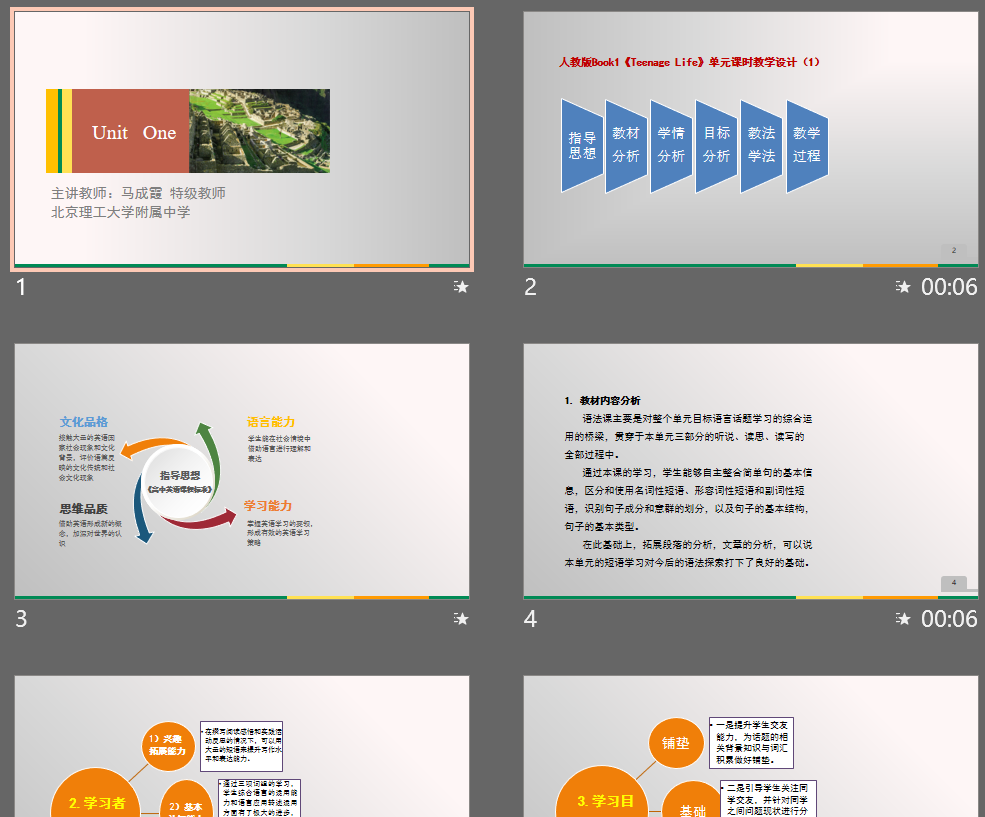This screenshot has height=817, width=985.
Task: Click the red Unit One title block
Action: [x=132, y=132]
